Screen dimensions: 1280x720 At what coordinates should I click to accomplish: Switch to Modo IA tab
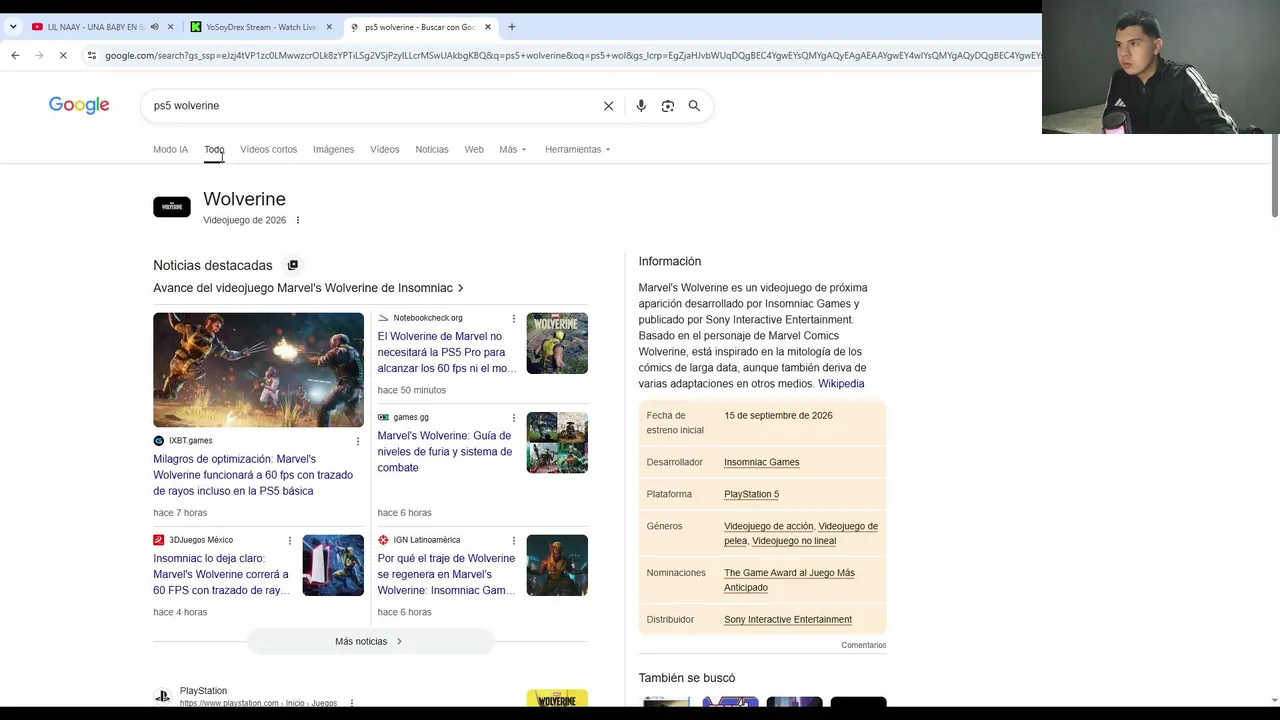[x=170, y=149]
